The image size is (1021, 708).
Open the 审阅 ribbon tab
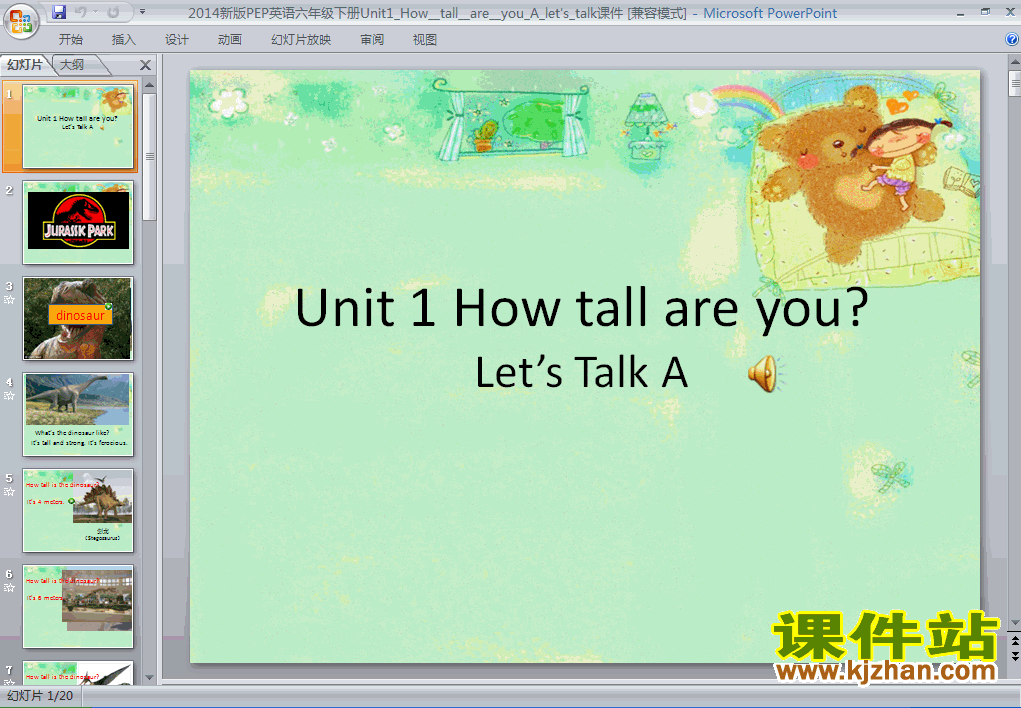pos(372,40)
